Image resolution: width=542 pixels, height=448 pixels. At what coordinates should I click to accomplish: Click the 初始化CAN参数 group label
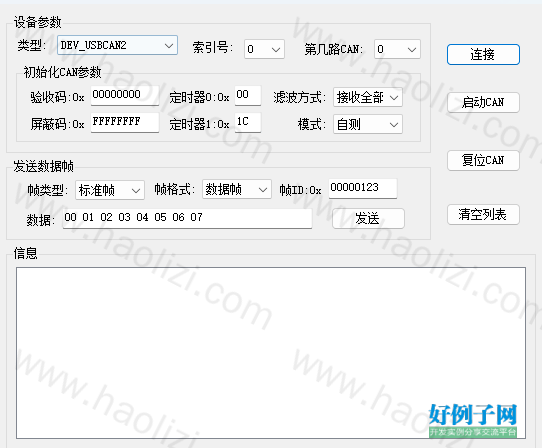point(63,72)
